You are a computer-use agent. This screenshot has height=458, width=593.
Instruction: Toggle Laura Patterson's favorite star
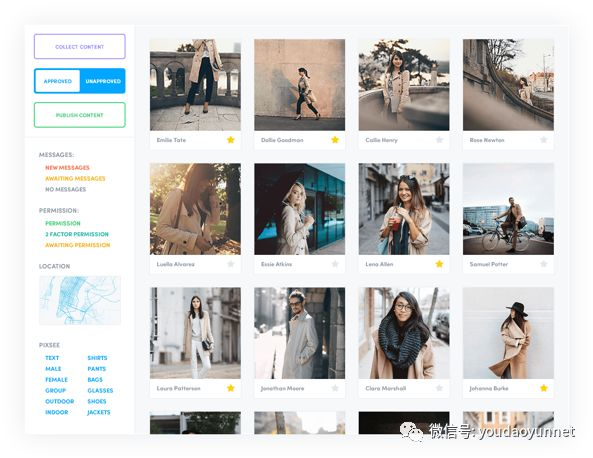point(231,388)
